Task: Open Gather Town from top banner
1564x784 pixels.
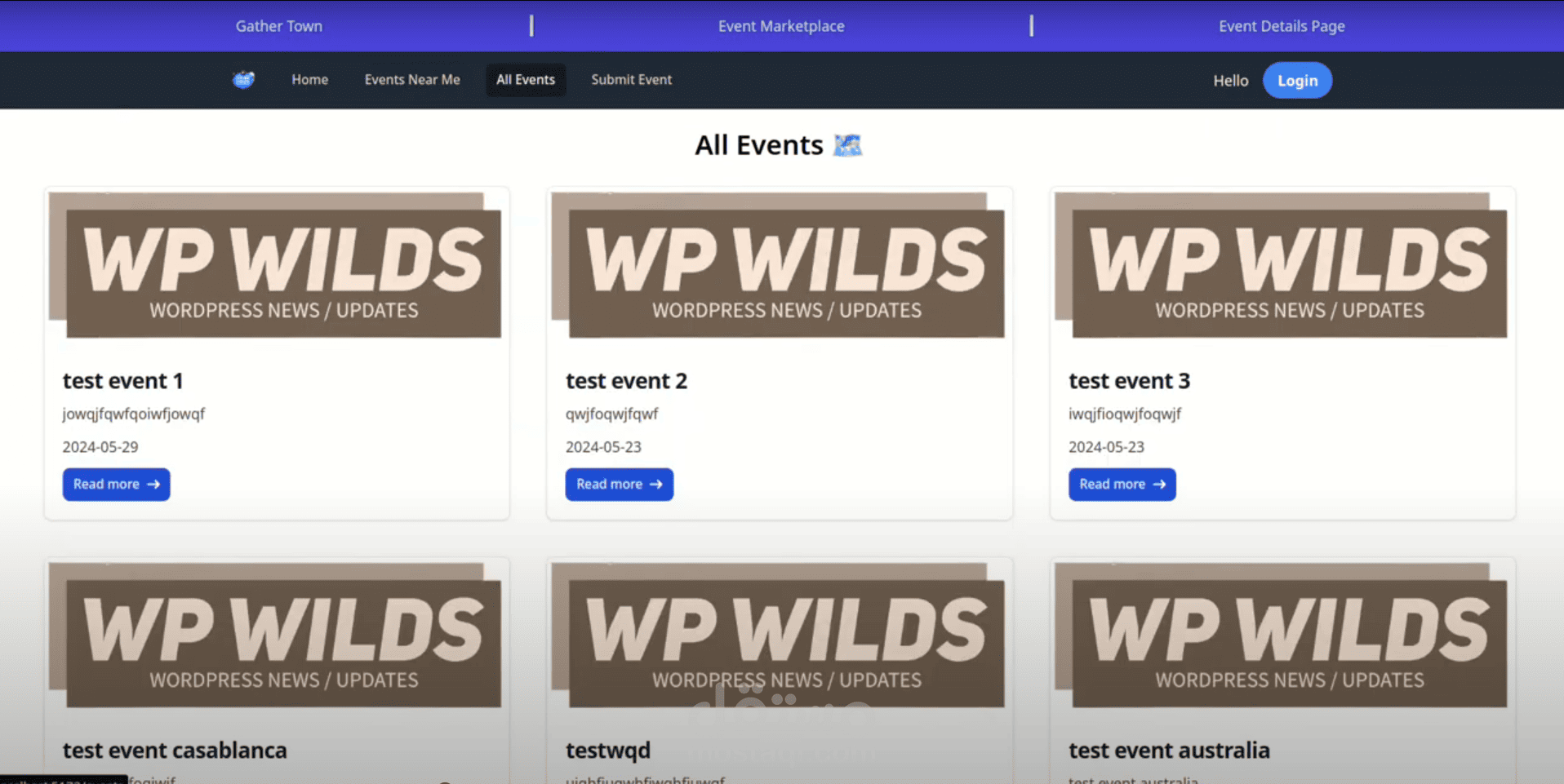Action: (x=279, y=26)
